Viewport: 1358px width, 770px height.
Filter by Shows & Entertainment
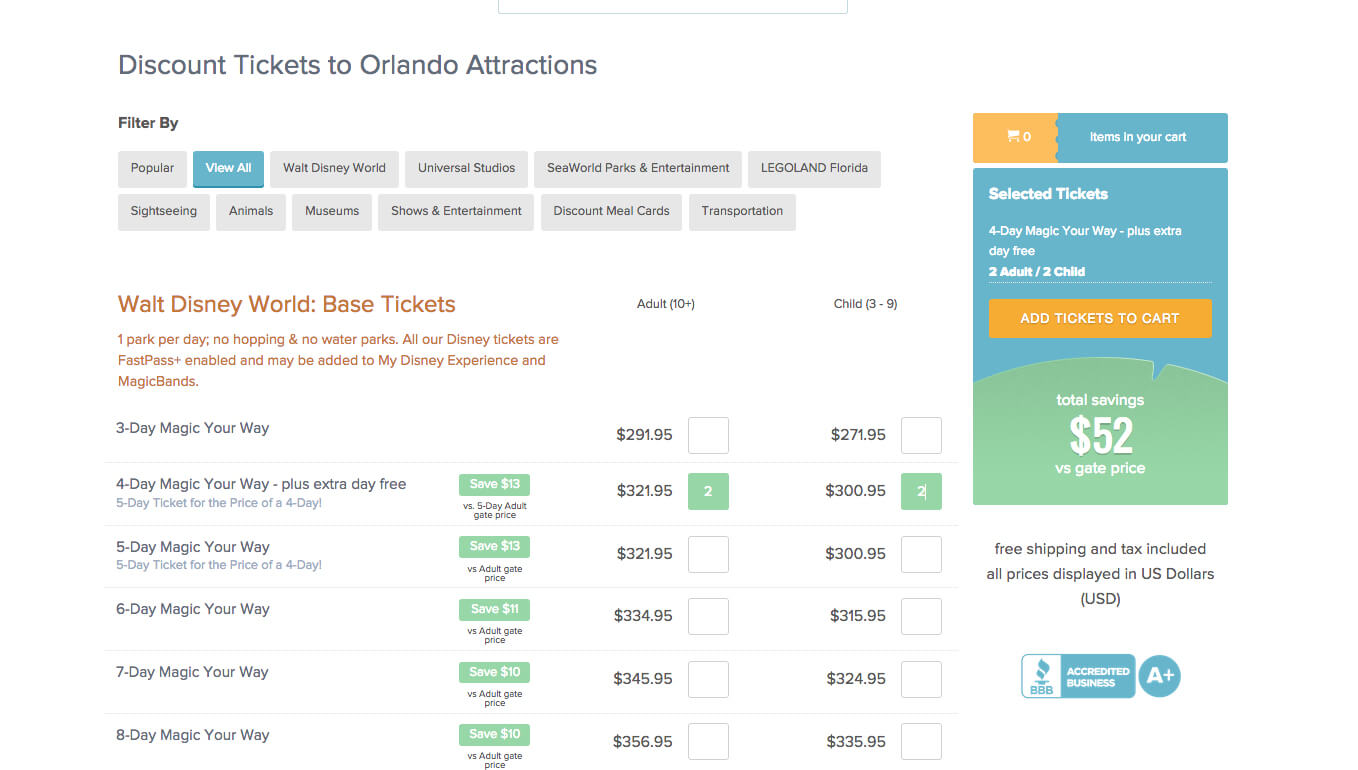click(456, 211)
